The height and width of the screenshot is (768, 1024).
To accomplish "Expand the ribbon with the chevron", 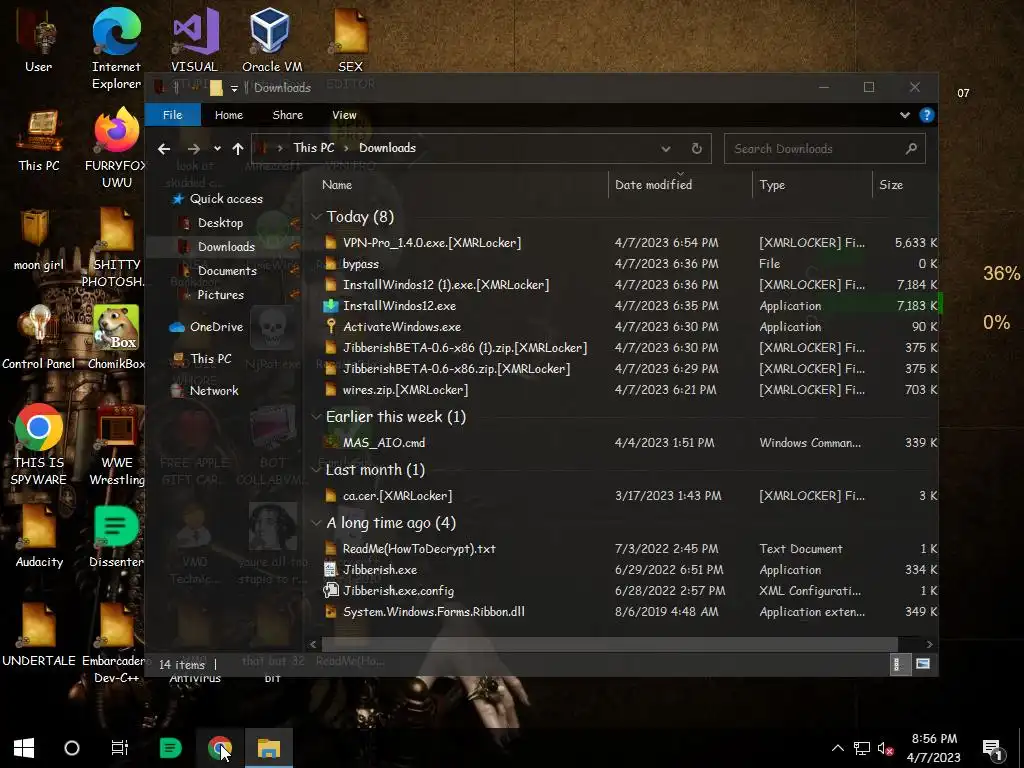I will [x=904, y=115].
